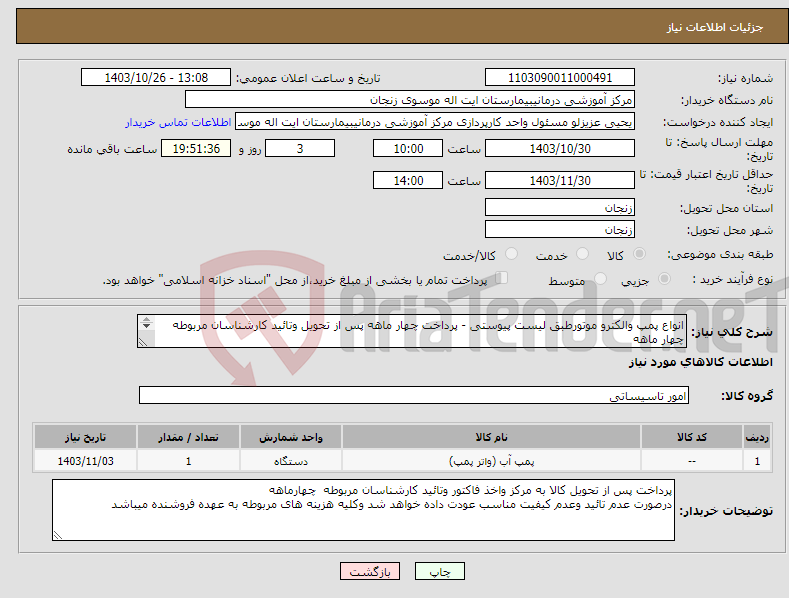Viewport: 789px width, 598px height.
Task: Click the price validity date 1403/11/30
Action: [560, 180]
